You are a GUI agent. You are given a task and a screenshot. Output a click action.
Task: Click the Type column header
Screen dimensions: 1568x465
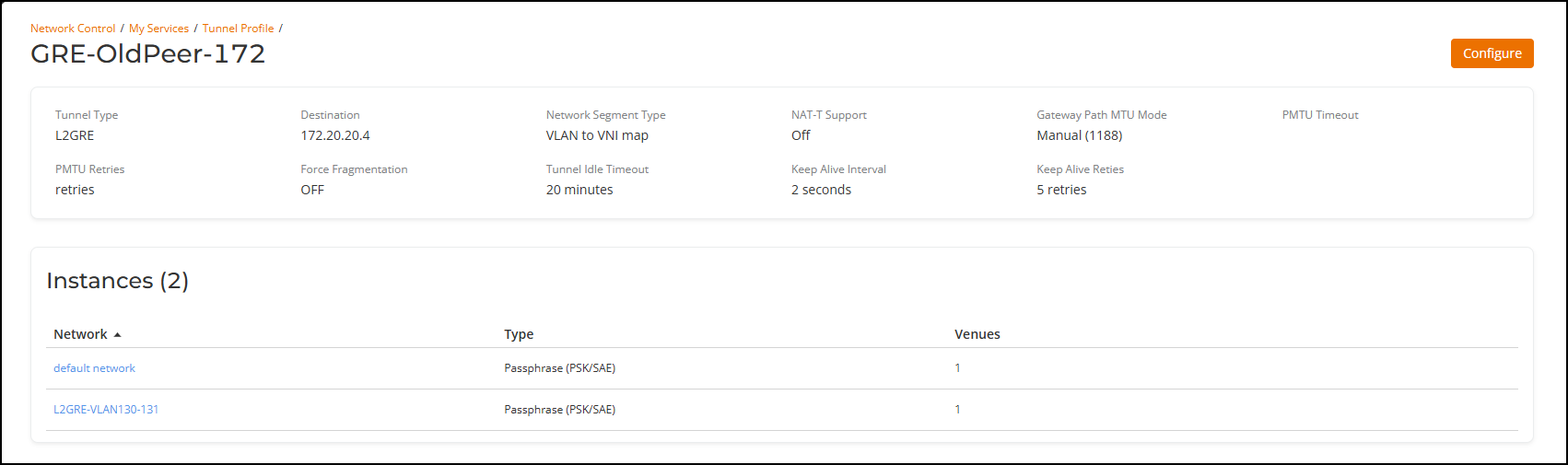point(519,334)
